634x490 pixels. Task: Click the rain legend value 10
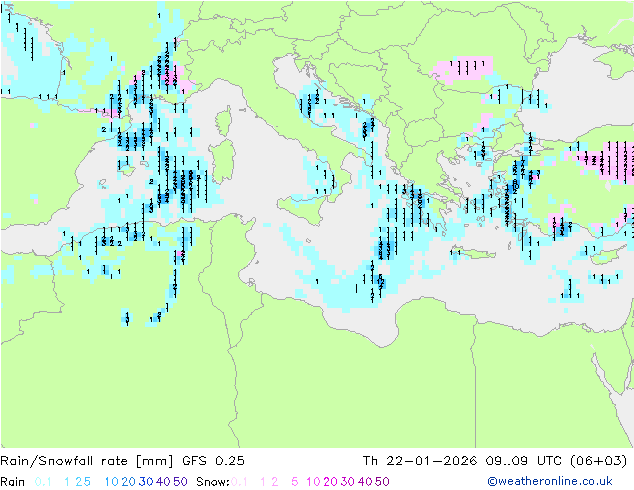112,482
